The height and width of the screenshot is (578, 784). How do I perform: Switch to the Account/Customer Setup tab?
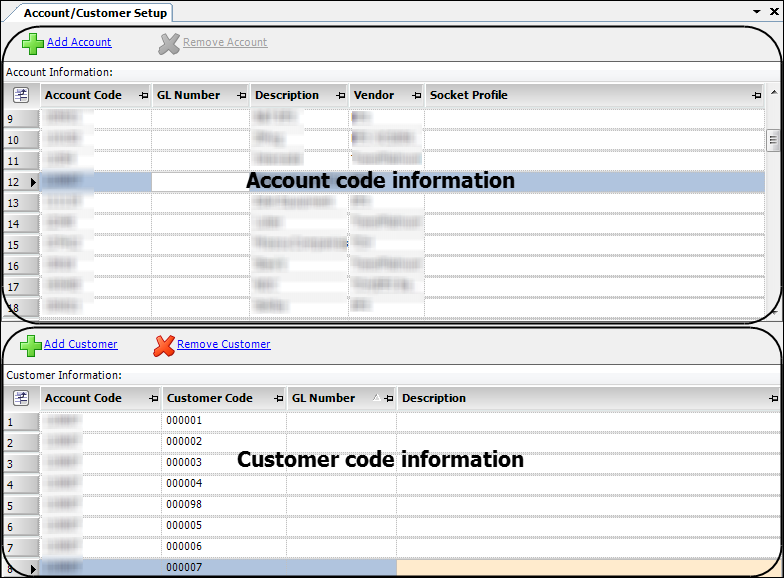[x=95, y=13]
